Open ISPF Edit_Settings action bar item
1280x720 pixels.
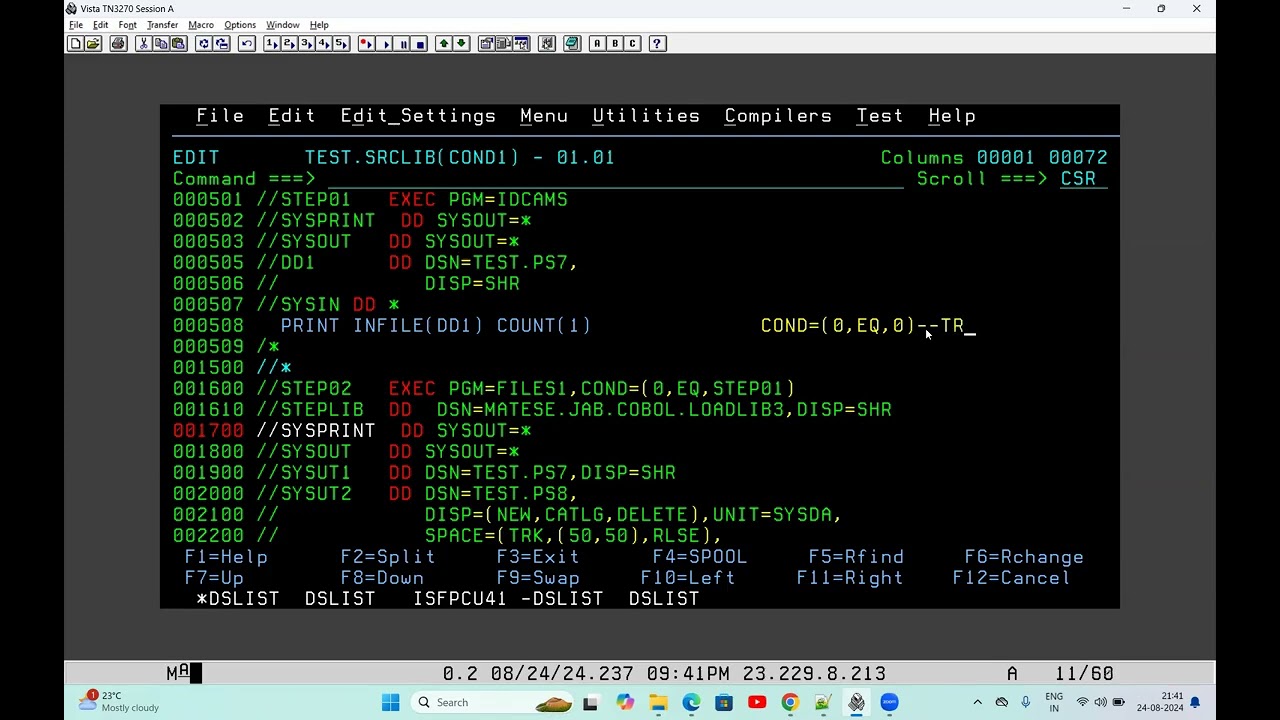click(x=418, y=116)
